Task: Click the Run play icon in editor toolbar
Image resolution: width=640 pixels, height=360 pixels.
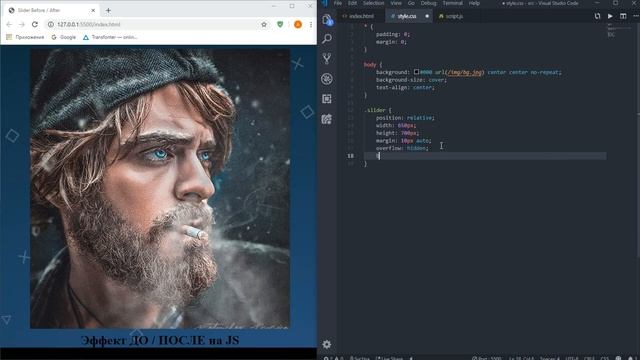Action: coord(610,16)
